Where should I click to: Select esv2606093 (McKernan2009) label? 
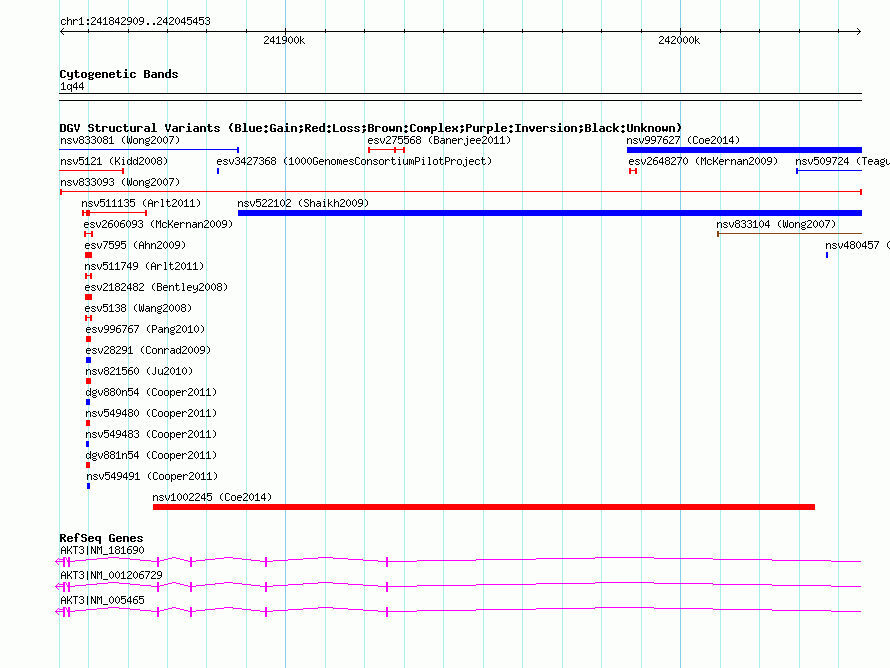tap(158, 224)
